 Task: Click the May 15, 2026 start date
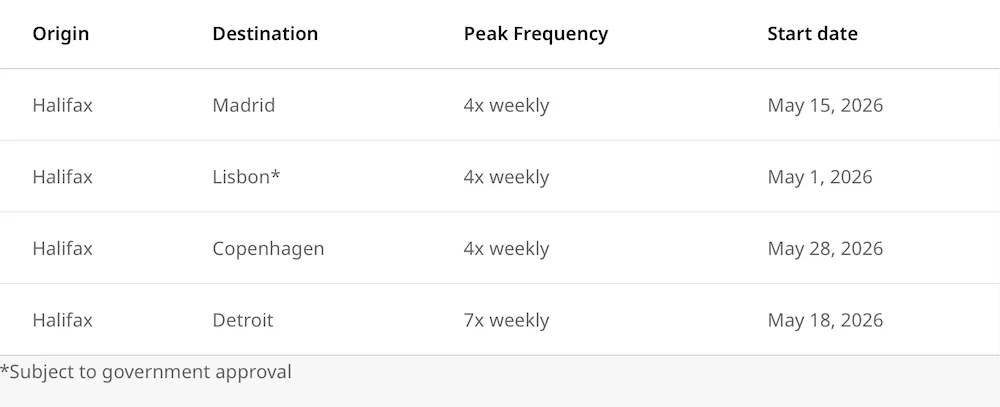[825, 105]
